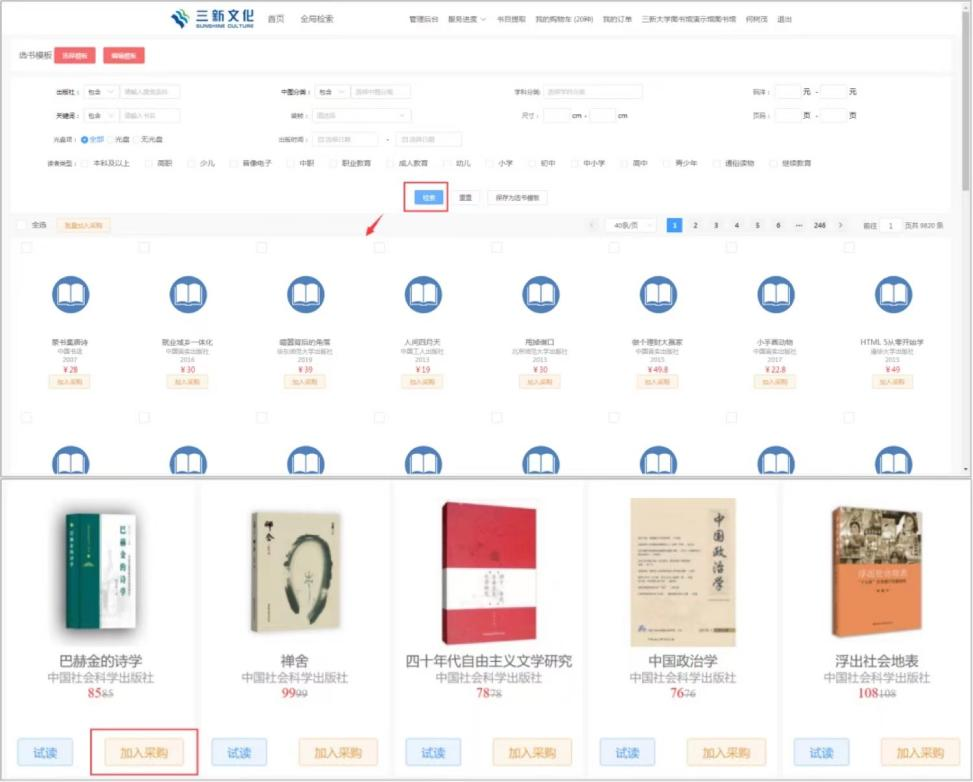
Task: Click the book icon above HTML 5从零开始学
Action: coord(893,294)
